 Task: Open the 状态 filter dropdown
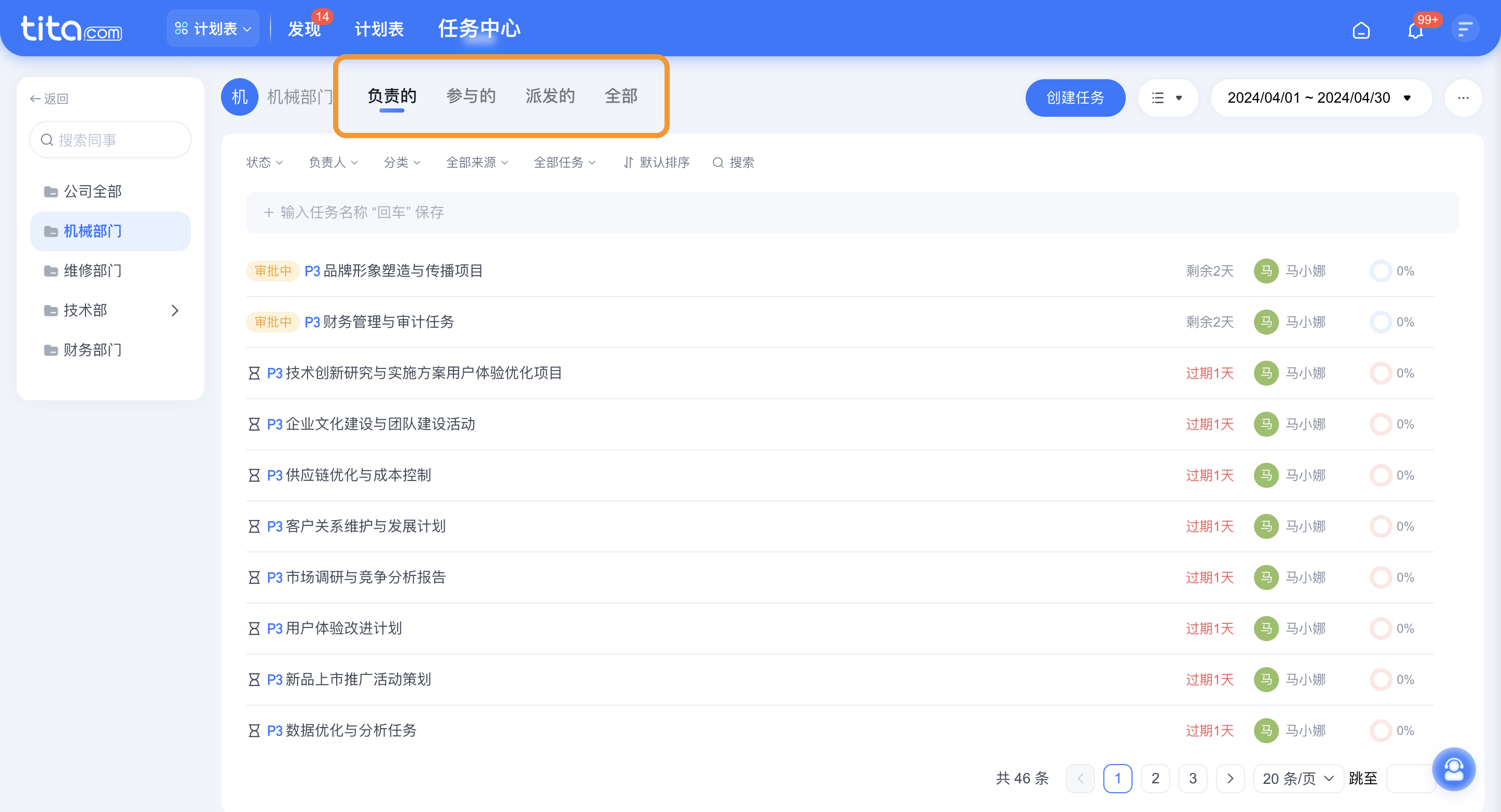(x=264, y=163)
